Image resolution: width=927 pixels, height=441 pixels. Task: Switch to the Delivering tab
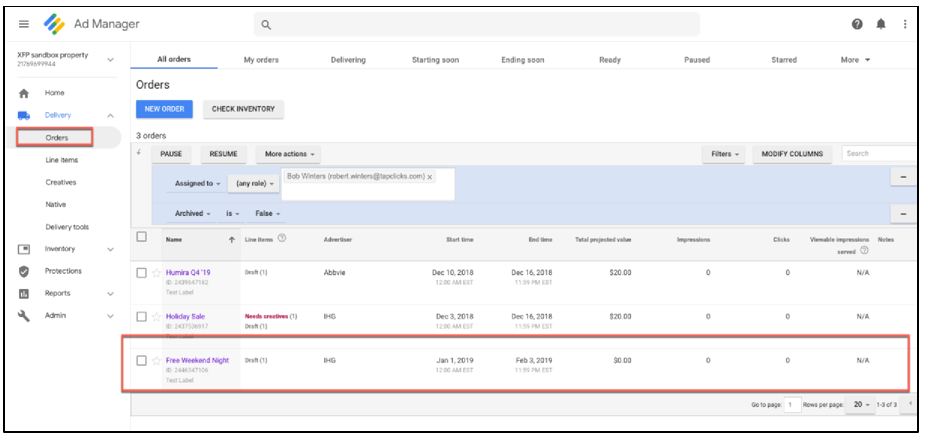(x=348, y=60)
